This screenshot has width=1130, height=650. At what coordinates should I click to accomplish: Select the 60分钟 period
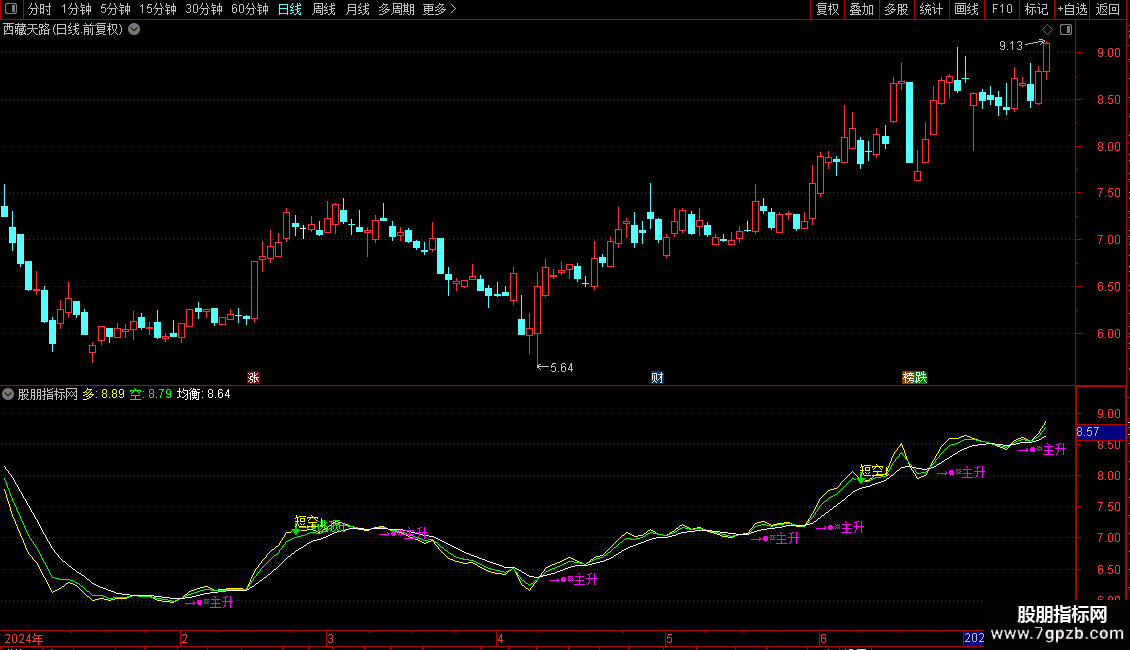point(250,9)
